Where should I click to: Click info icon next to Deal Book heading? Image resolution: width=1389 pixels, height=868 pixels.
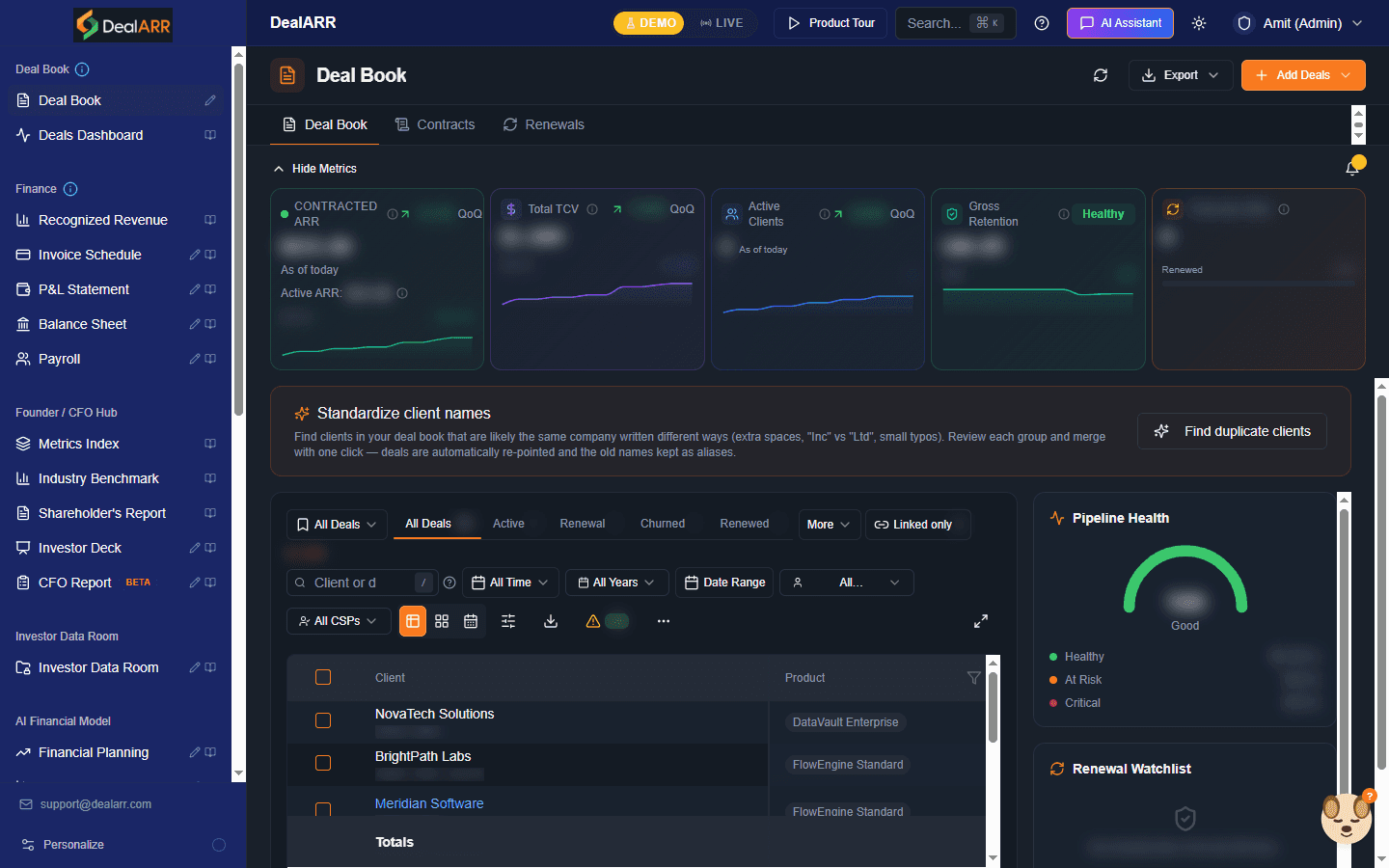coord(82,69)
